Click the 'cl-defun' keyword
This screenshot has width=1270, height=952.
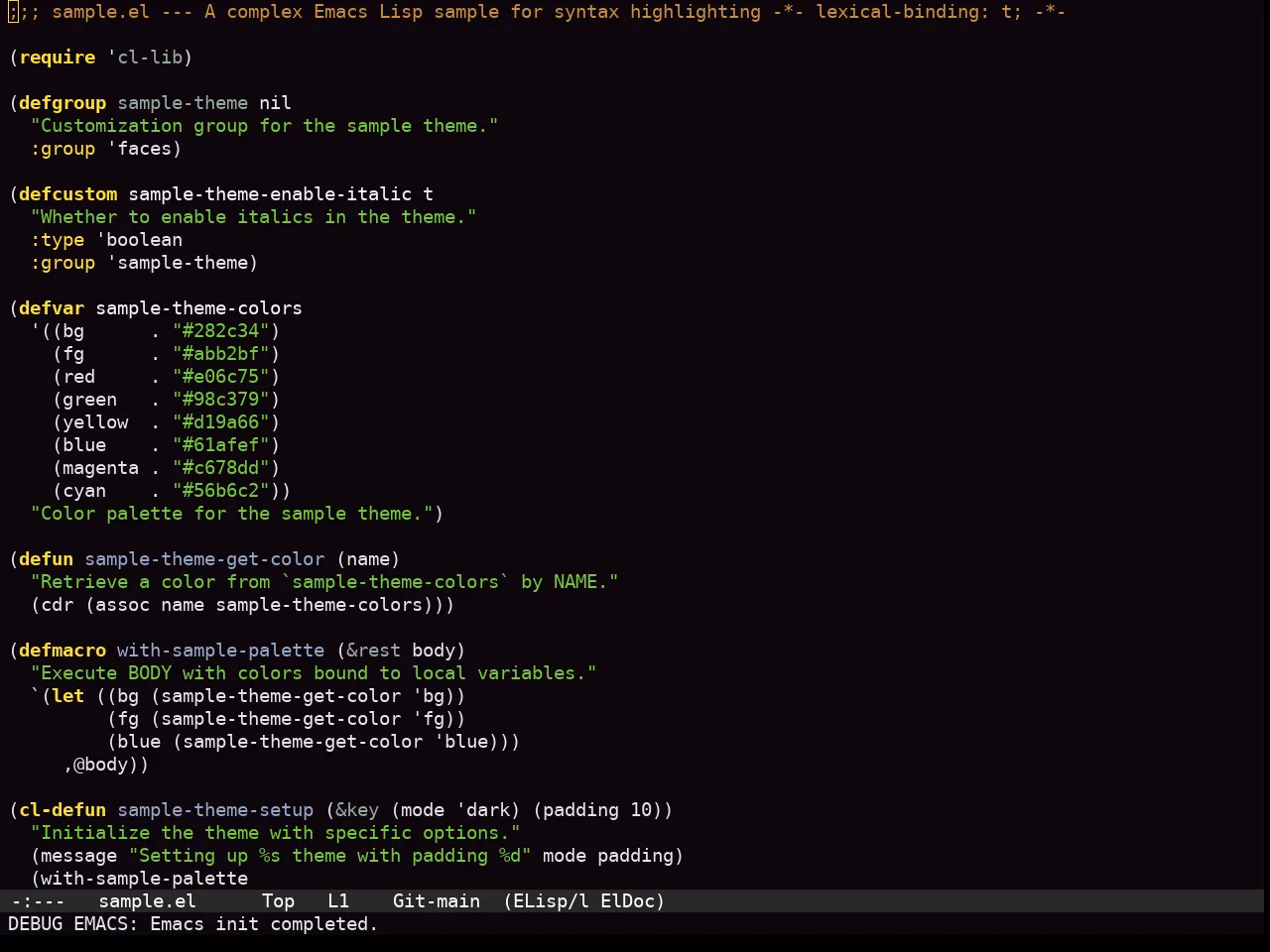63,810
